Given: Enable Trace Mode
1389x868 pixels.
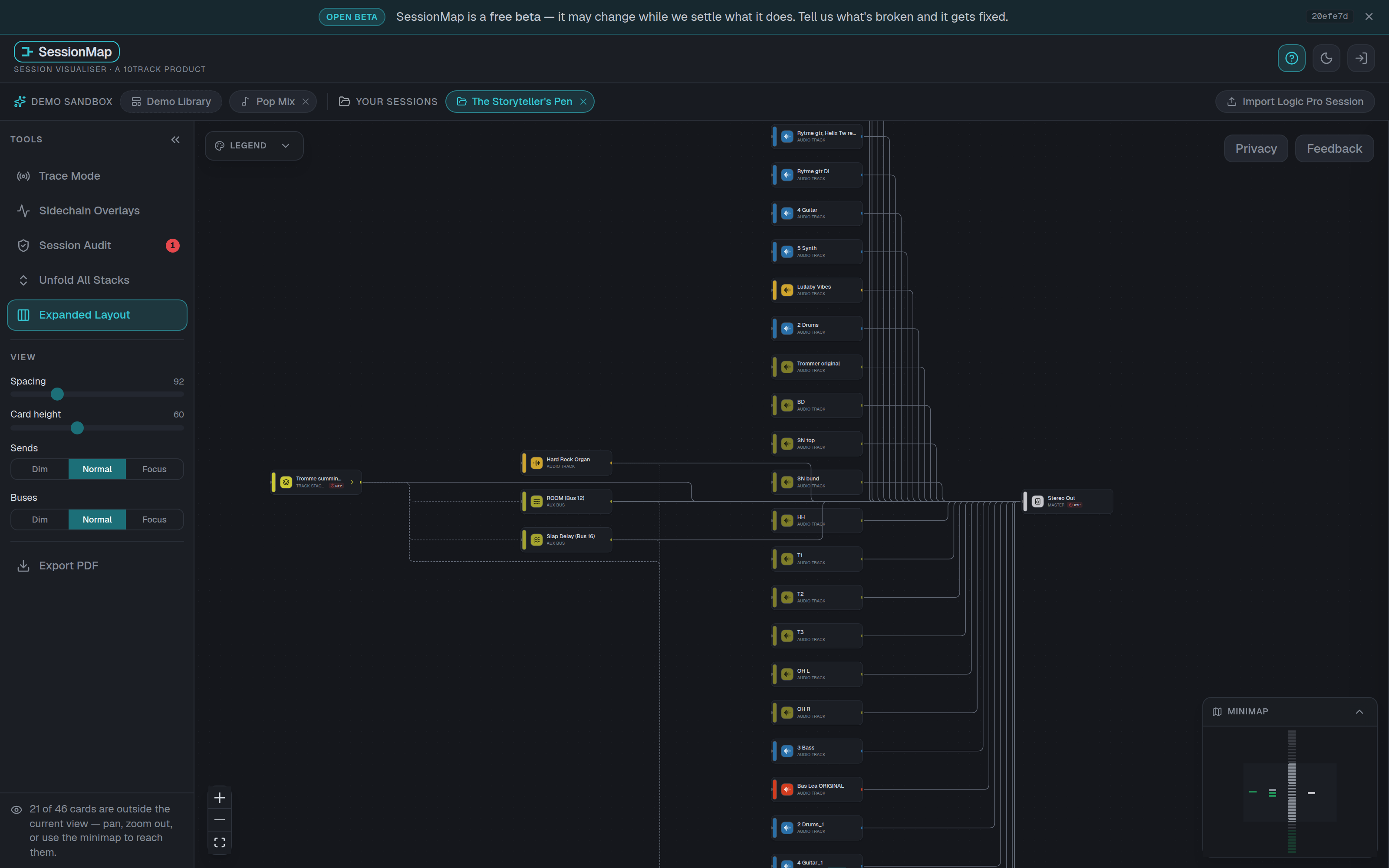Looking at the screenshot, I should [x=97, y=176].
